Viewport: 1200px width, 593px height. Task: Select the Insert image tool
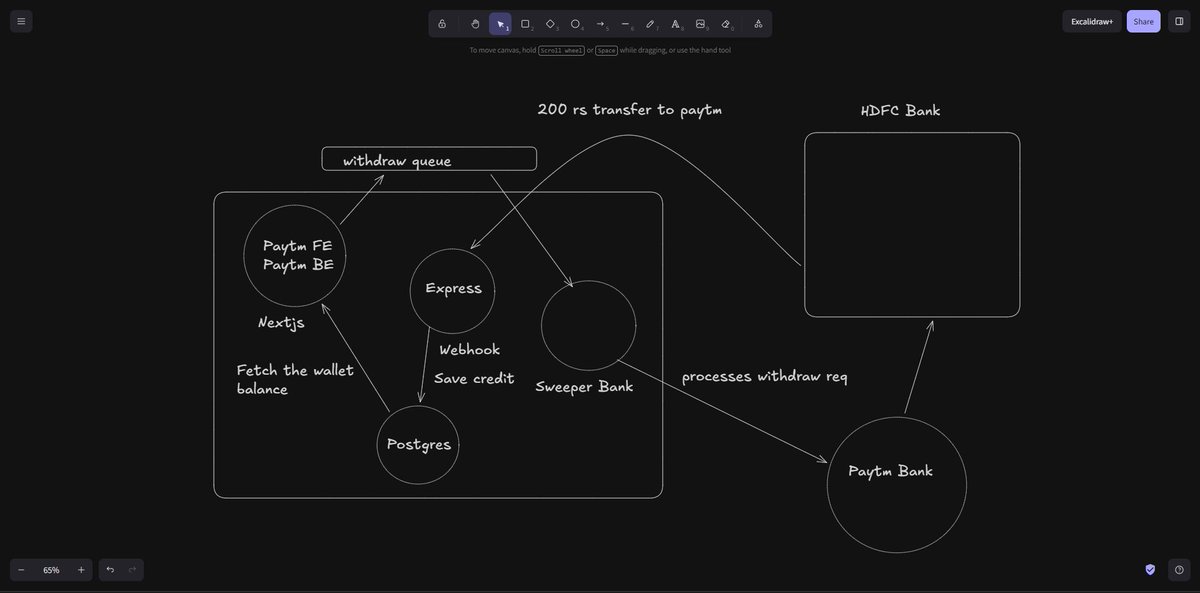pos(700,23)
